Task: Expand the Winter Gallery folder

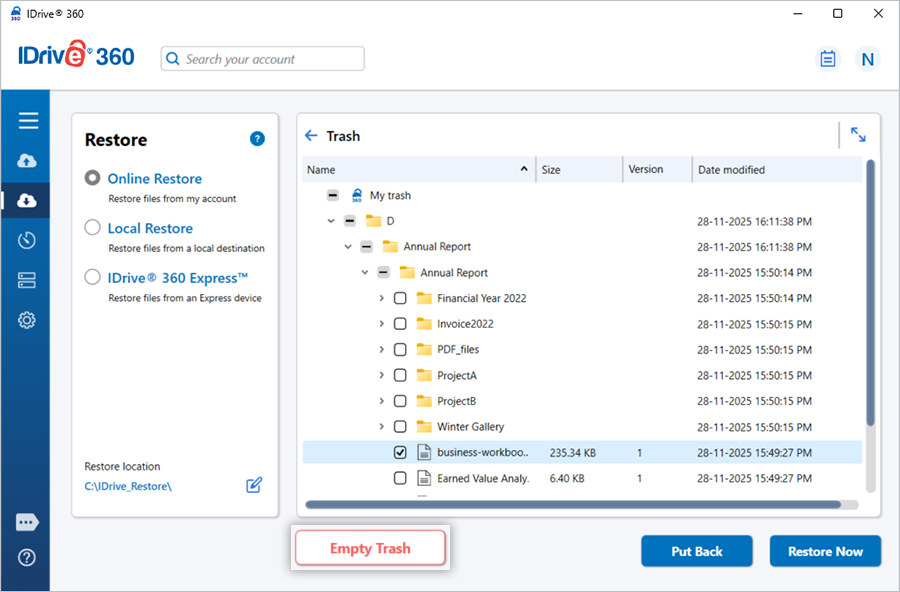Action: pyautogui.click(x=381, y=427)
